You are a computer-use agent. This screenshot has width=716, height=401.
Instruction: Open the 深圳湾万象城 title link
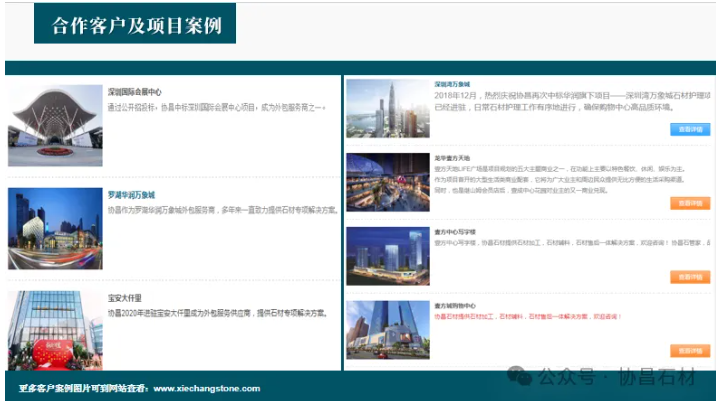452,85
